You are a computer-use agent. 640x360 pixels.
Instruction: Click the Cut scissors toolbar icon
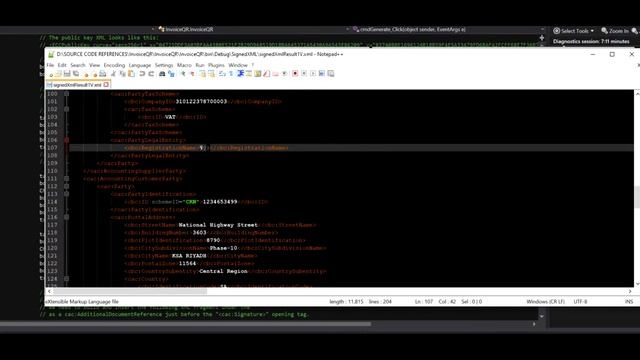113,74
